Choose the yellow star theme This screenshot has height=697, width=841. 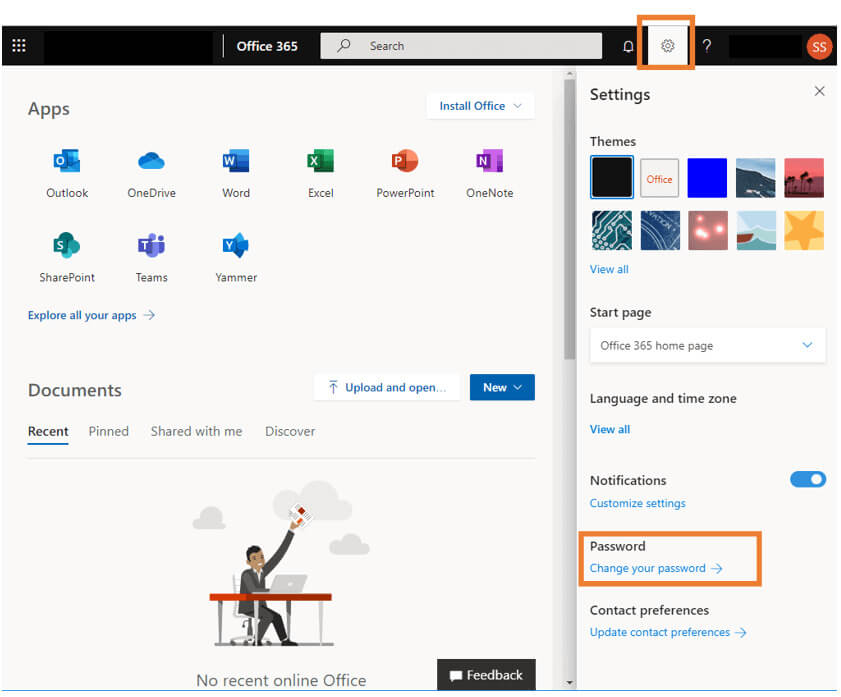point(803,231)
